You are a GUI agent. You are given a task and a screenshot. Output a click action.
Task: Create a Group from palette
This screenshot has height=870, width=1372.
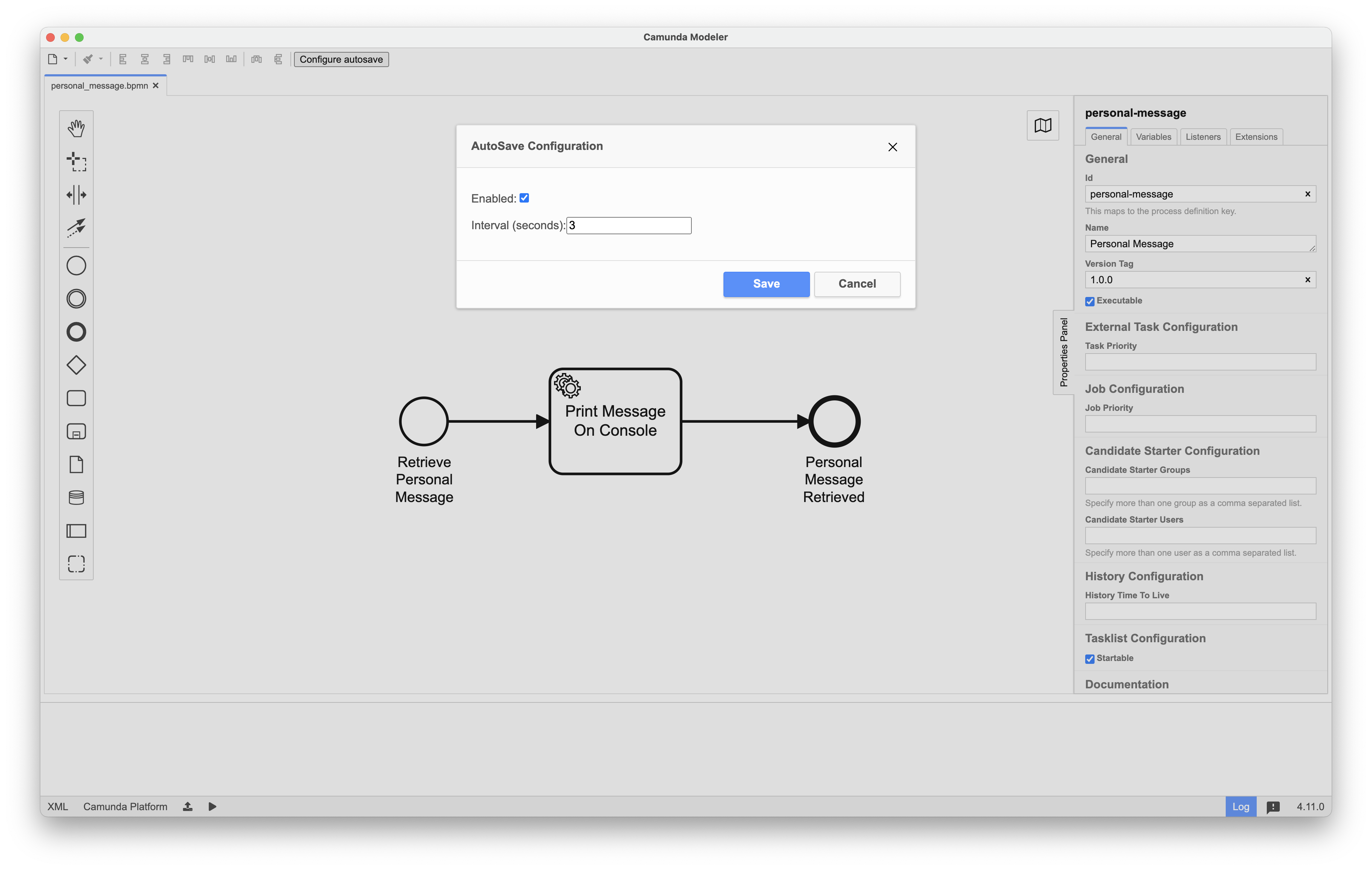coord(76,564)
